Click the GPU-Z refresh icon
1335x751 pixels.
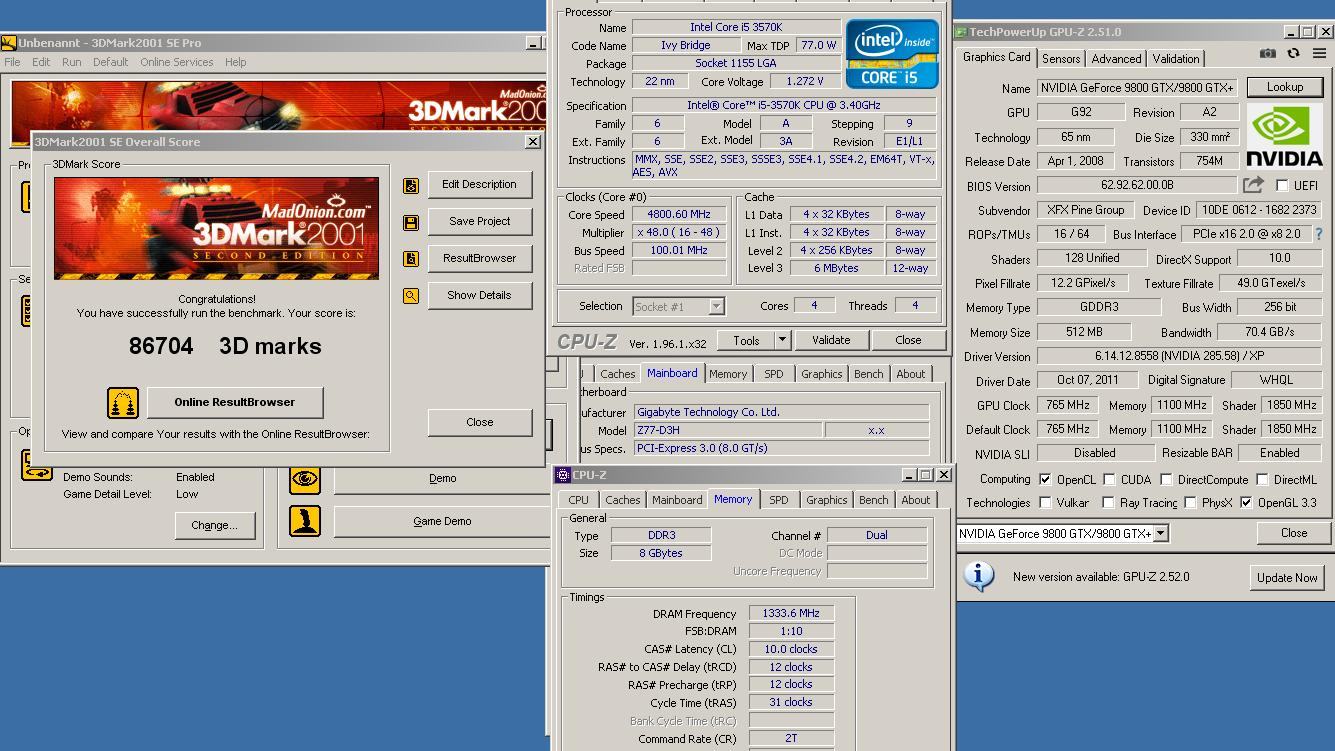click(x=1293, y=54)
